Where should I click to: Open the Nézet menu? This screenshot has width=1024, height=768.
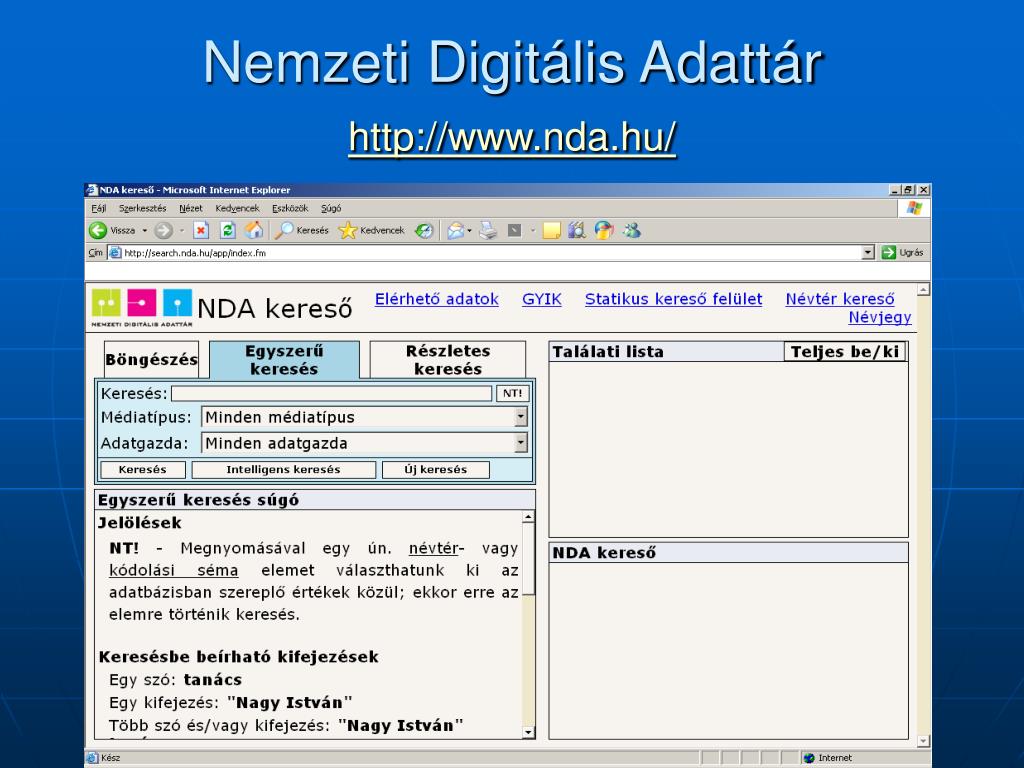(191, 208)
